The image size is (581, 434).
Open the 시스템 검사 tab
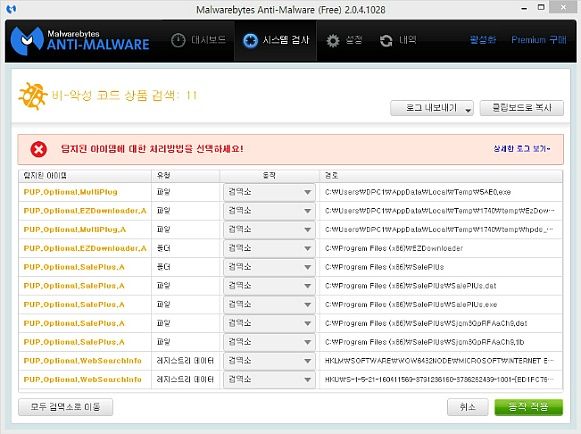[x=276, y=40]
